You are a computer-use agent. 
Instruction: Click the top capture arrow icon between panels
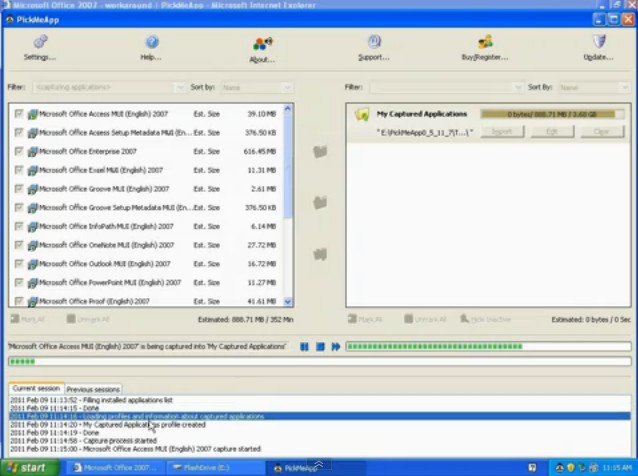pos(320,152)
